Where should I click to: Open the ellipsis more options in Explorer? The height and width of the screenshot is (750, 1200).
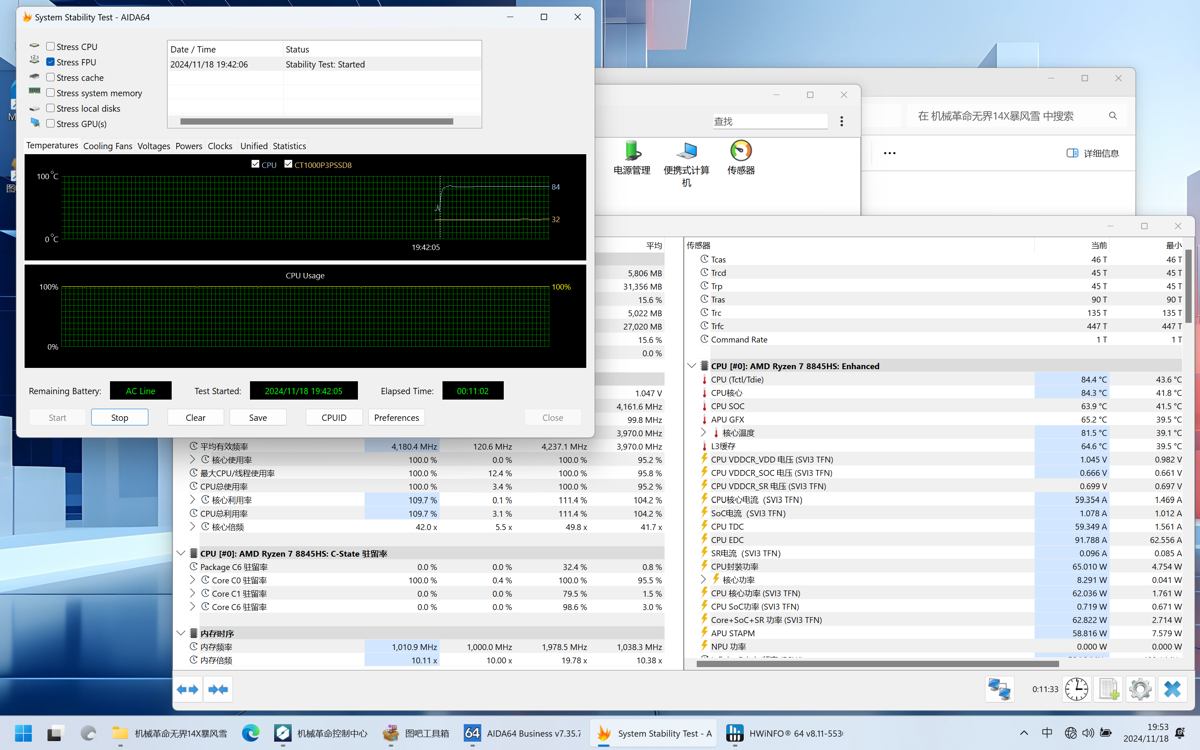click(x=890, y=153)
